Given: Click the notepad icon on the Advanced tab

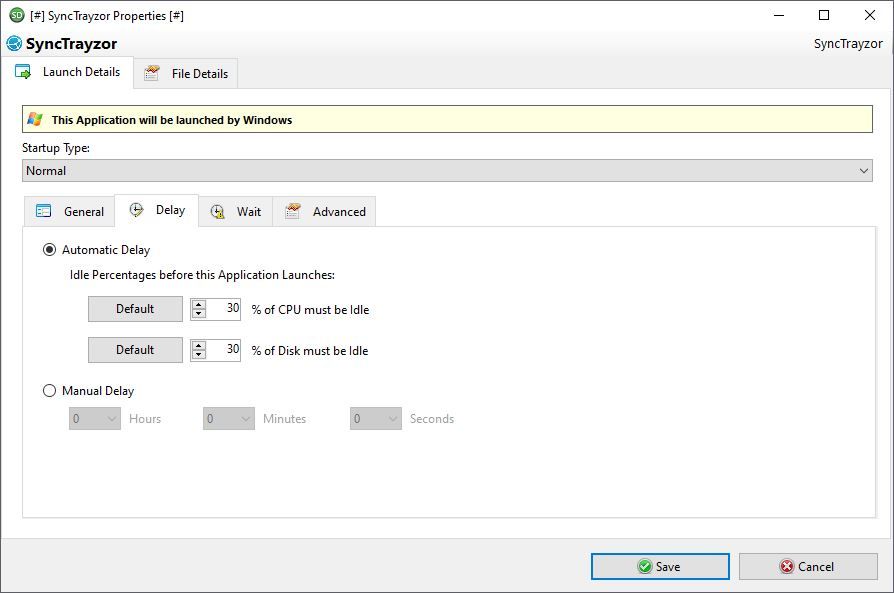Looking at the screenshot, I should 292,211.
